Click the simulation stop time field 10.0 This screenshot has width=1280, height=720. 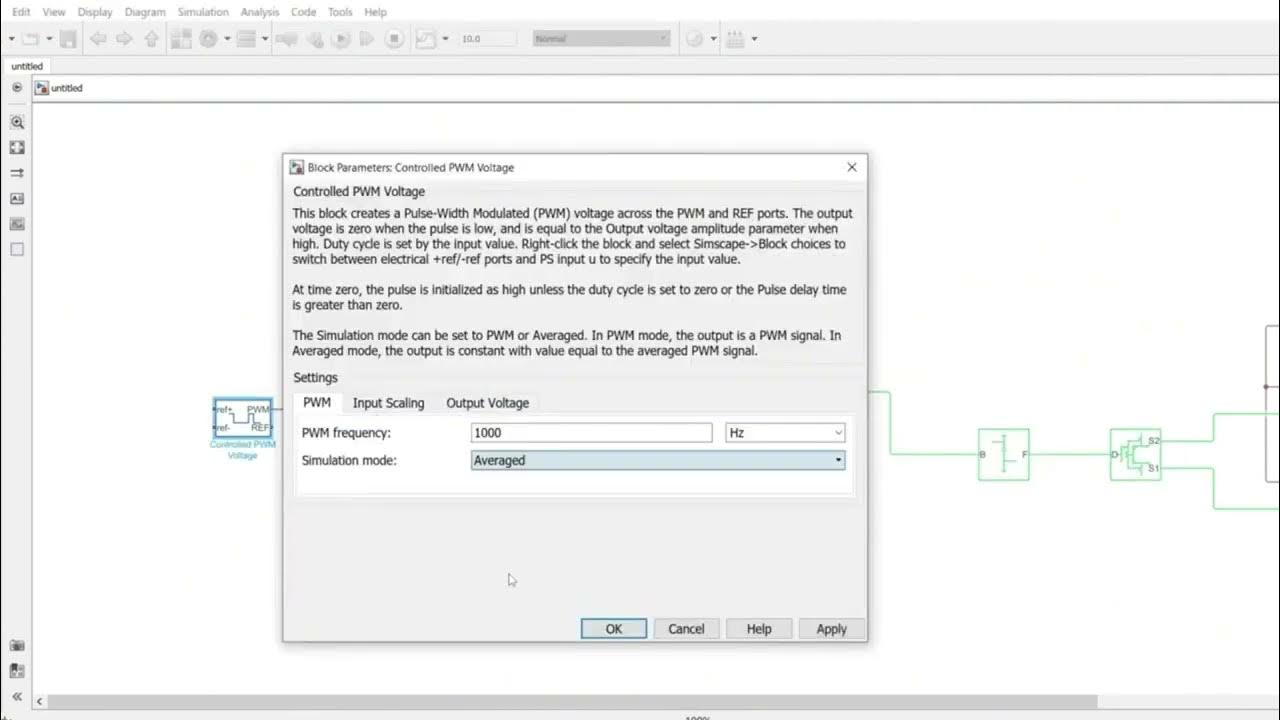[x=487, y=39]
